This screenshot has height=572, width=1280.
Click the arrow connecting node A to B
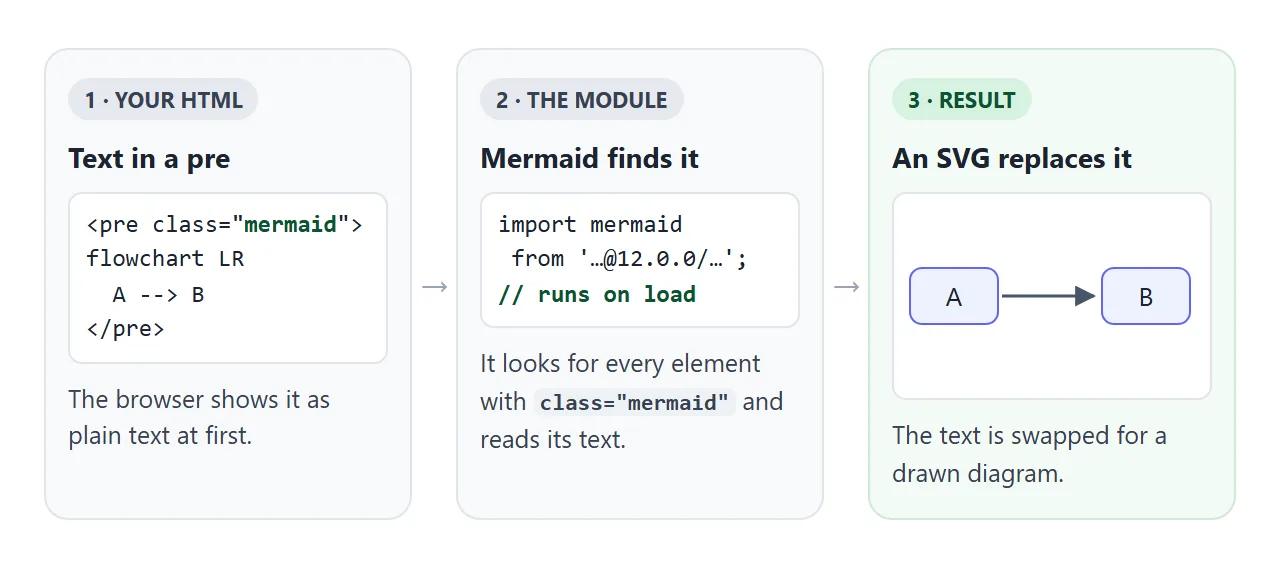1049,296
